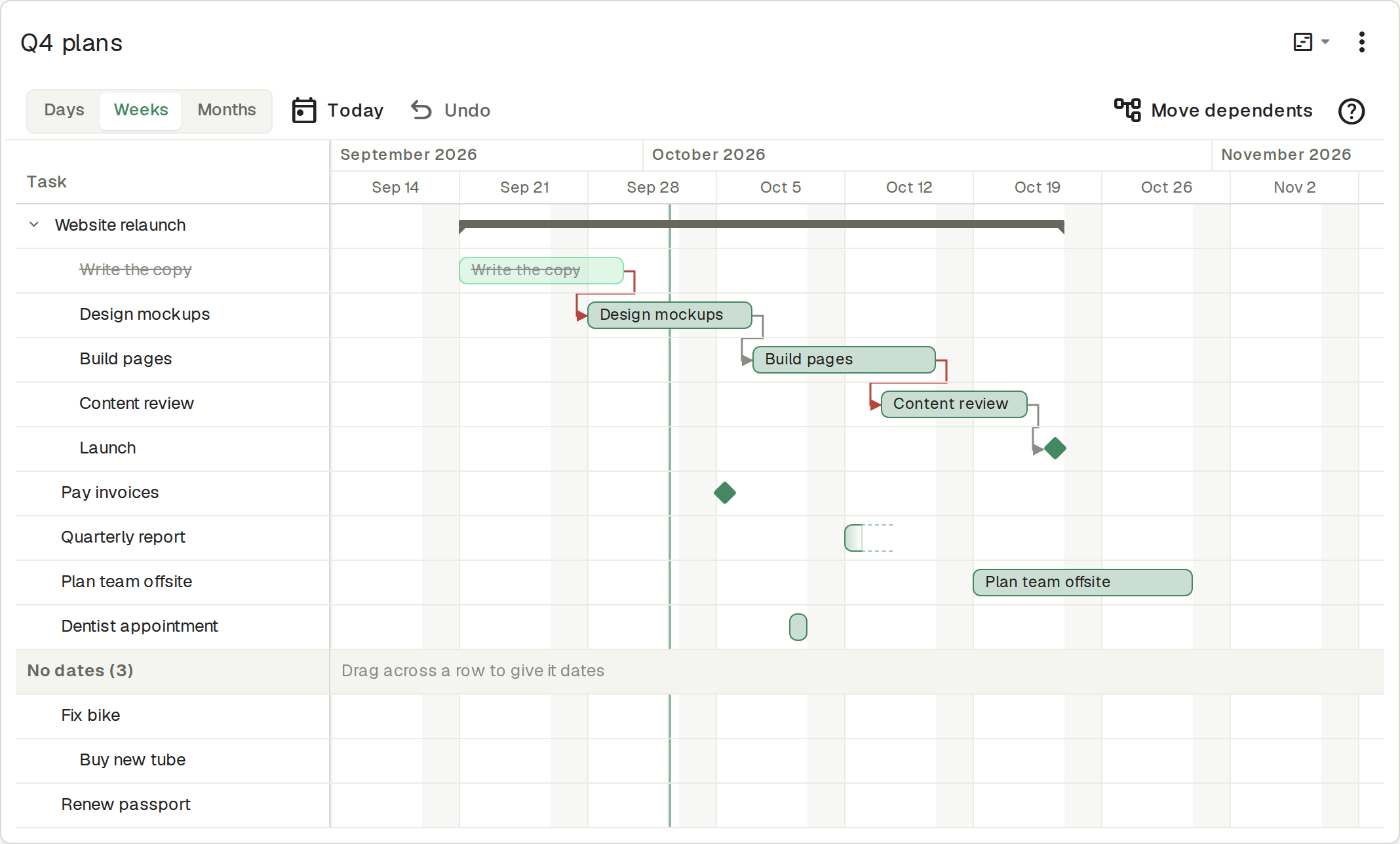Screen dimensions: 1400x844
Task: Select the Plan team offsite bar
Action: (x=1083, y=582)
